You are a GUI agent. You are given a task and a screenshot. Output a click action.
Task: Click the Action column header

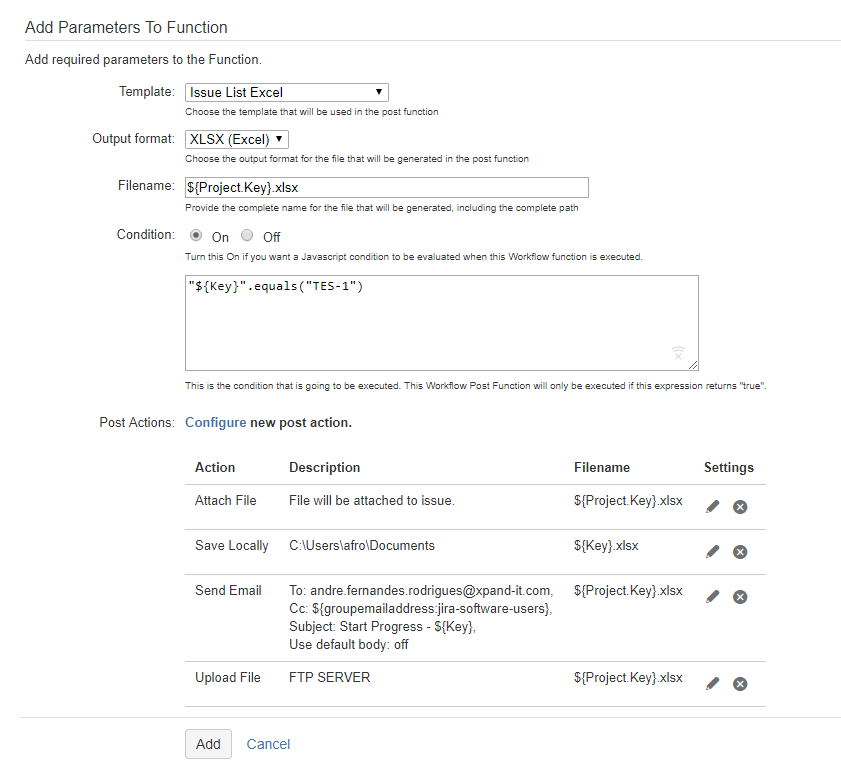pyautogui.click(x=215, y=467)
